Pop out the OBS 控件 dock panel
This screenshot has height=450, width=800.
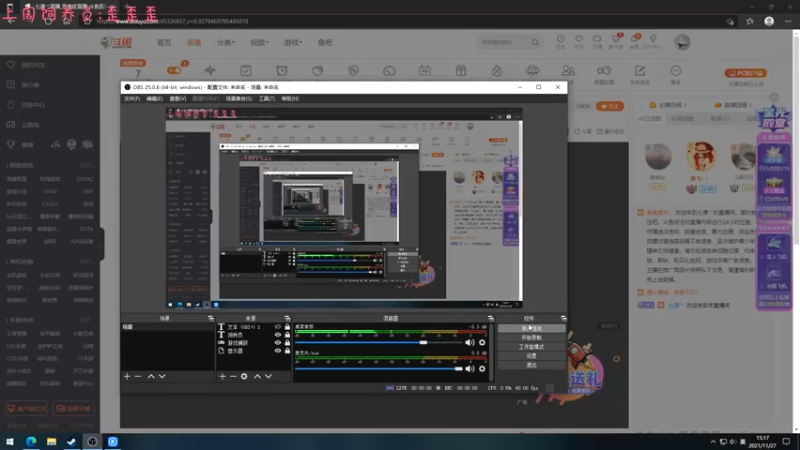tap(563, 318)
